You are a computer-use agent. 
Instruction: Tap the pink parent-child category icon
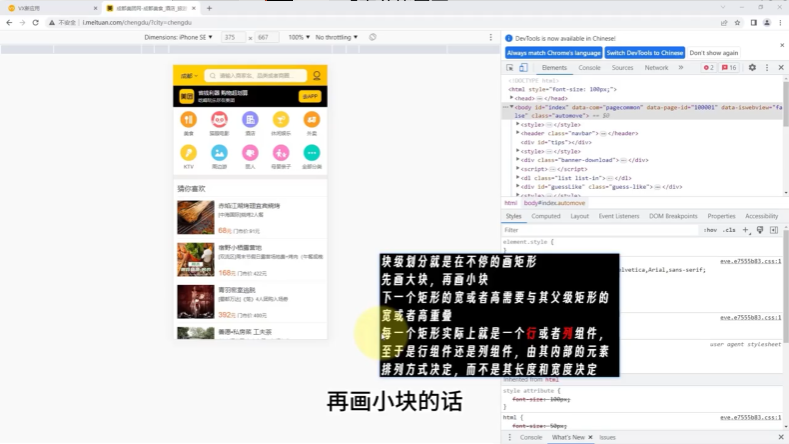click(281, 153)
